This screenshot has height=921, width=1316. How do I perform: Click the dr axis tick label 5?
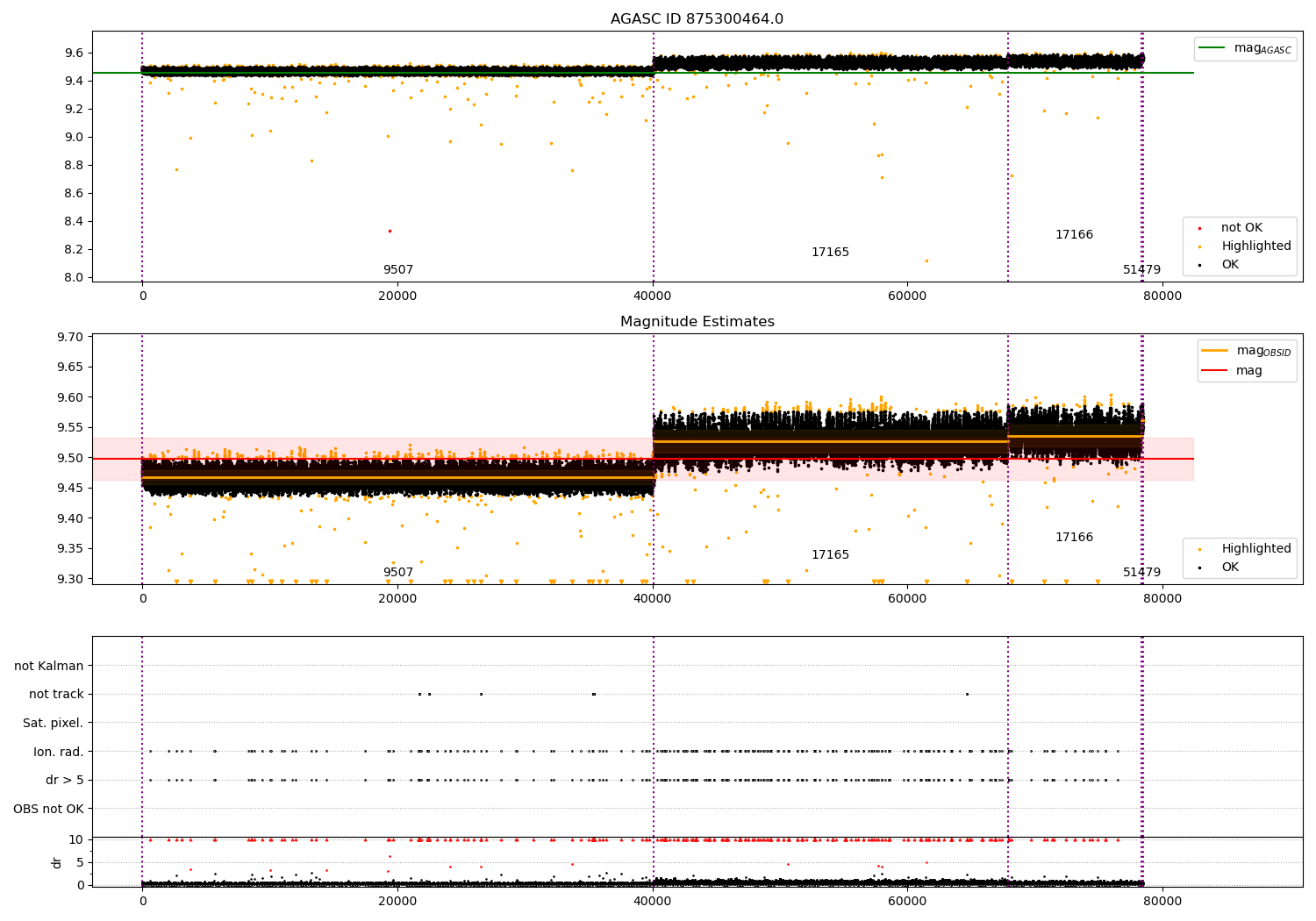pos(81,863)
